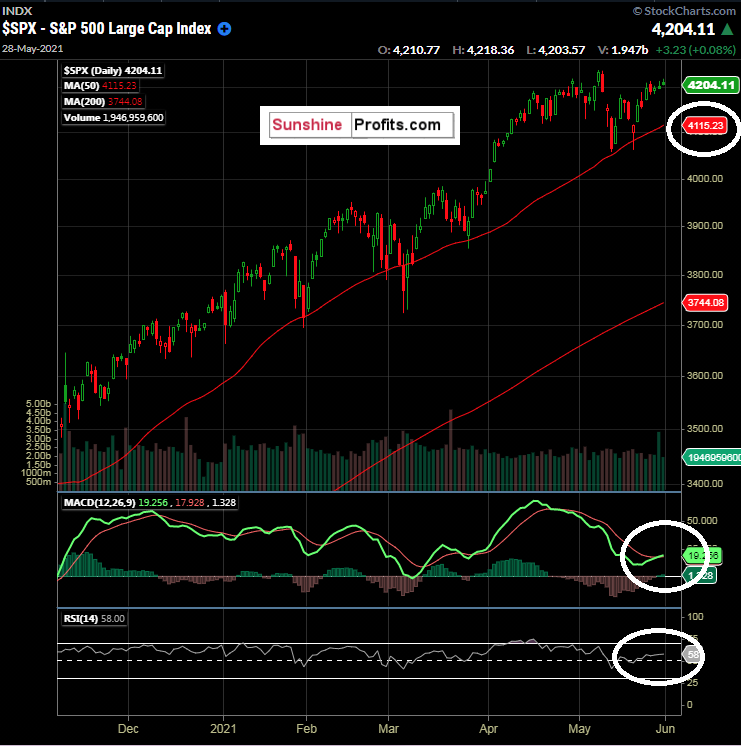Open the StockCharts.com copyright link

[684, 10]
